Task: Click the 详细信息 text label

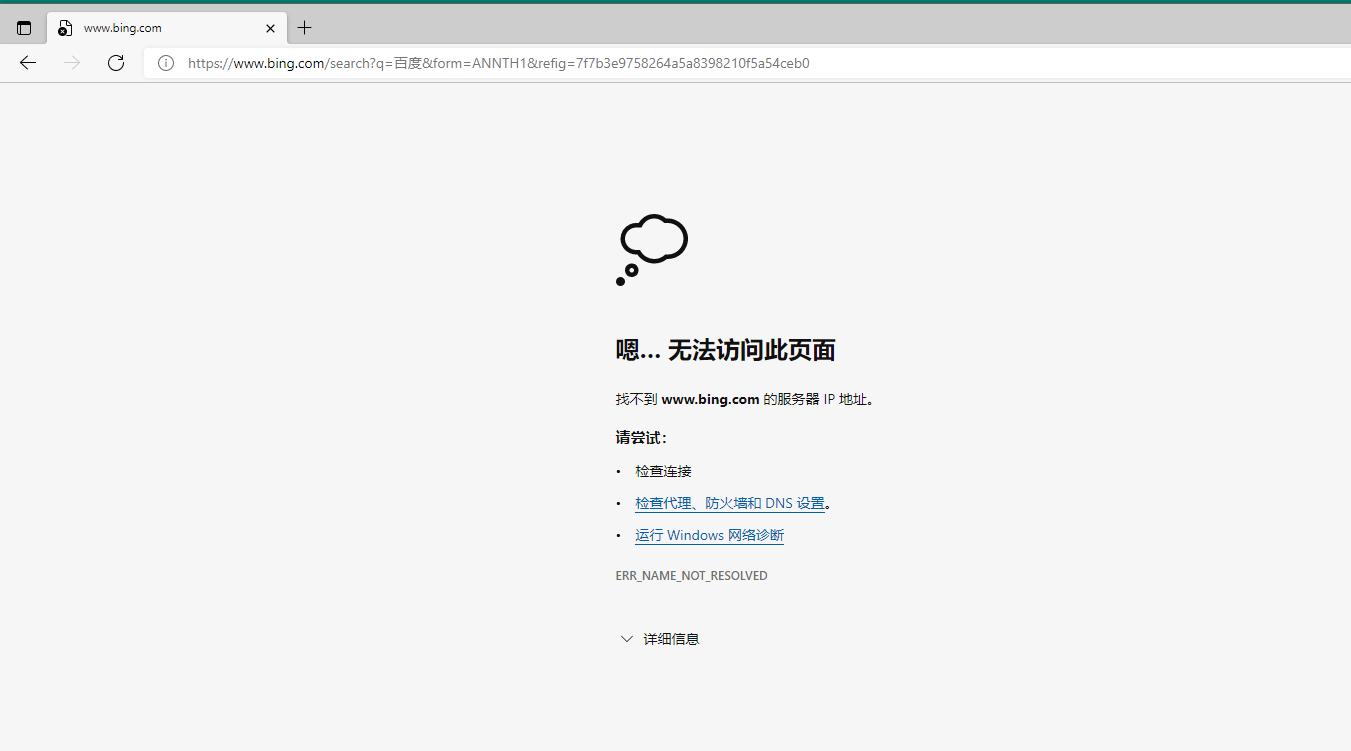Action: coord(671,638)
